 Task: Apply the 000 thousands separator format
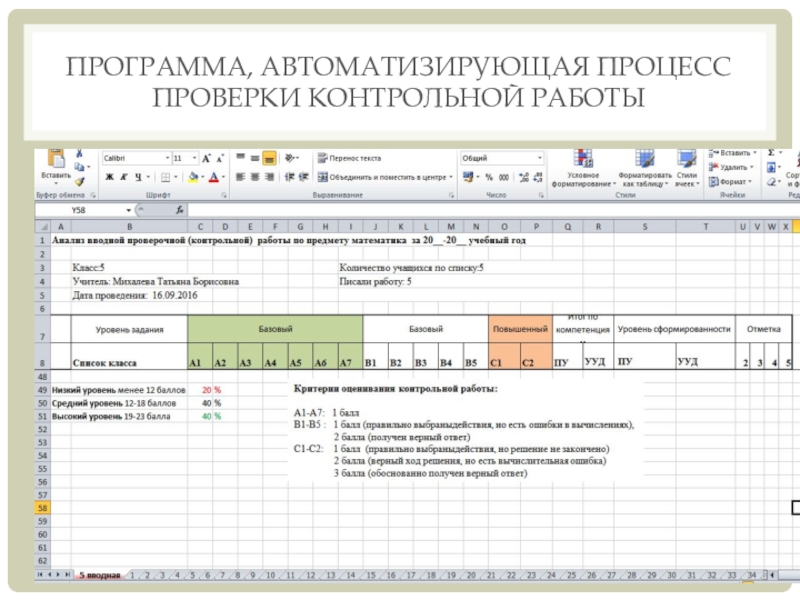click(x=504, y=178)
